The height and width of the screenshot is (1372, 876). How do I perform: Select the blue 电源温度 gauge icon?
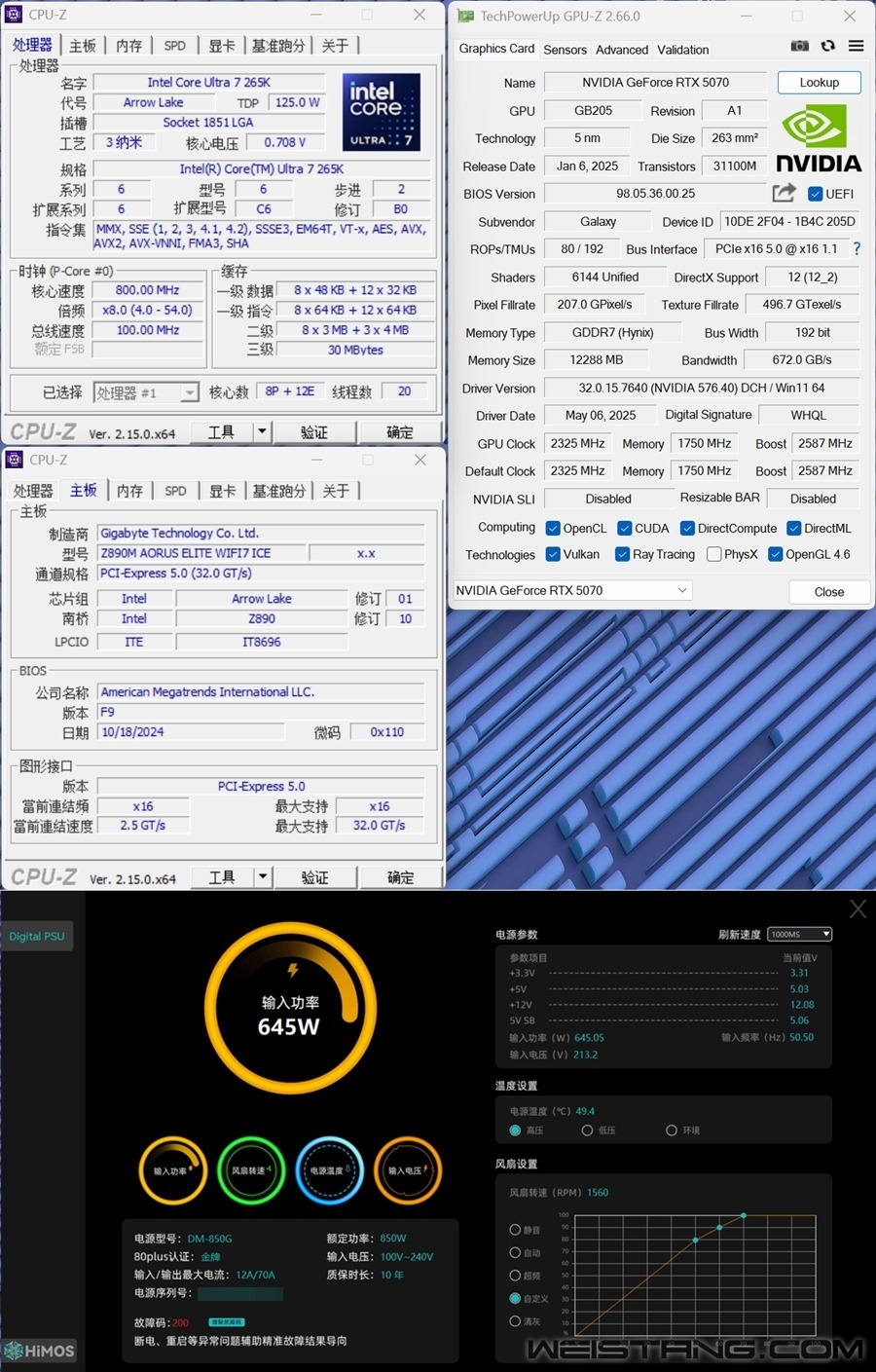point(329,1170)
